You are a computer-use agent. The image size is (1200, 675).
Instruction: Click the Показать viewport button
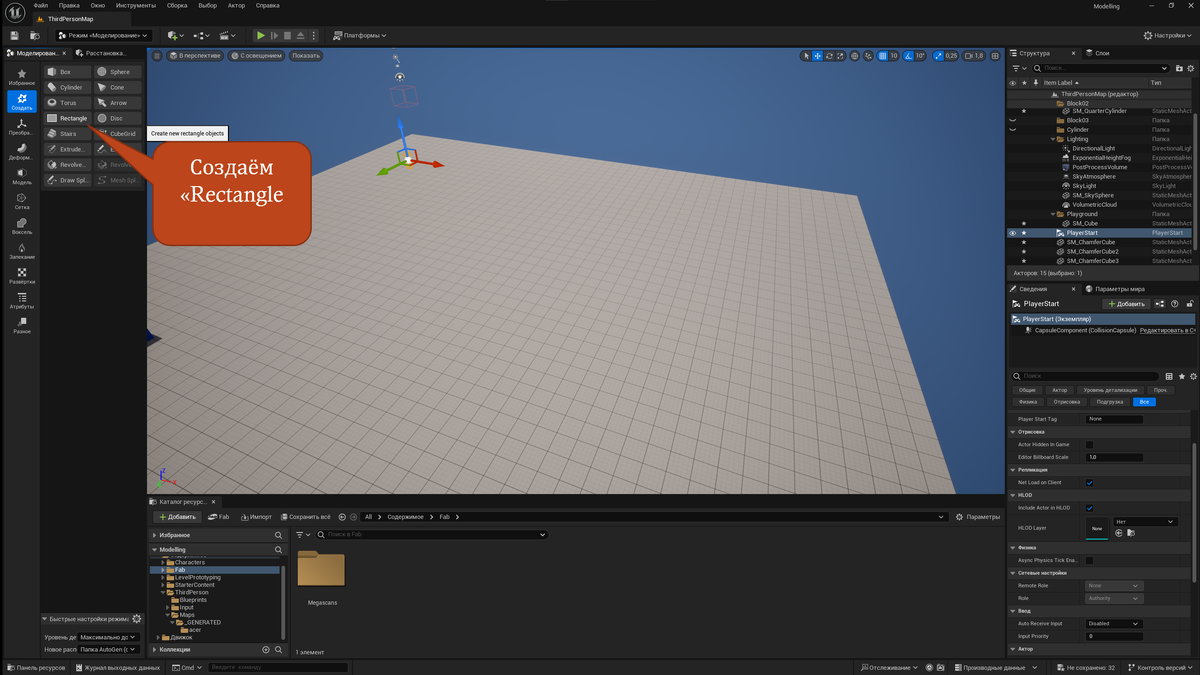pos(306,56)
